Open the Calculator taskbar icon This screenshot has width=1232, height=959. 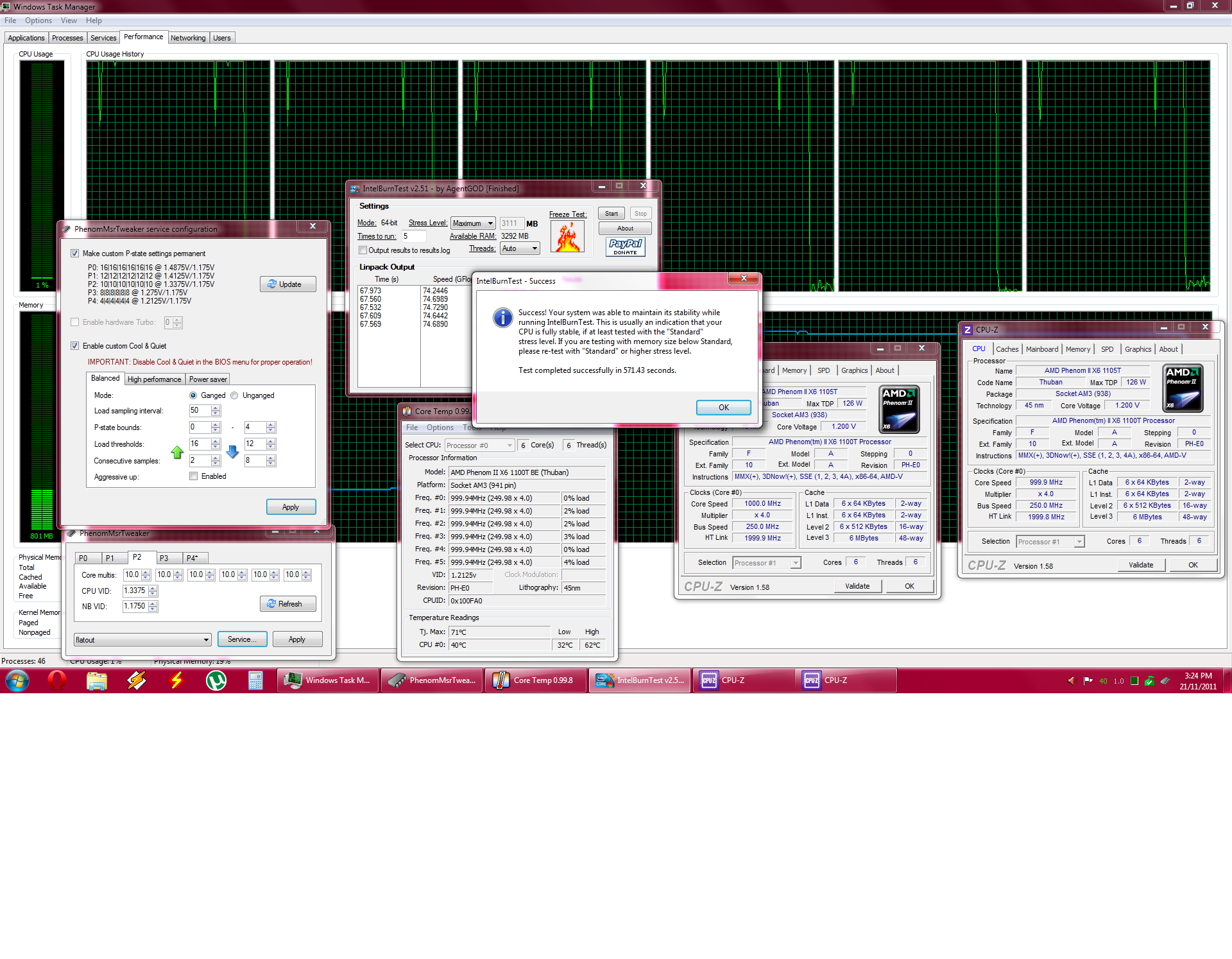pos(256,680)
